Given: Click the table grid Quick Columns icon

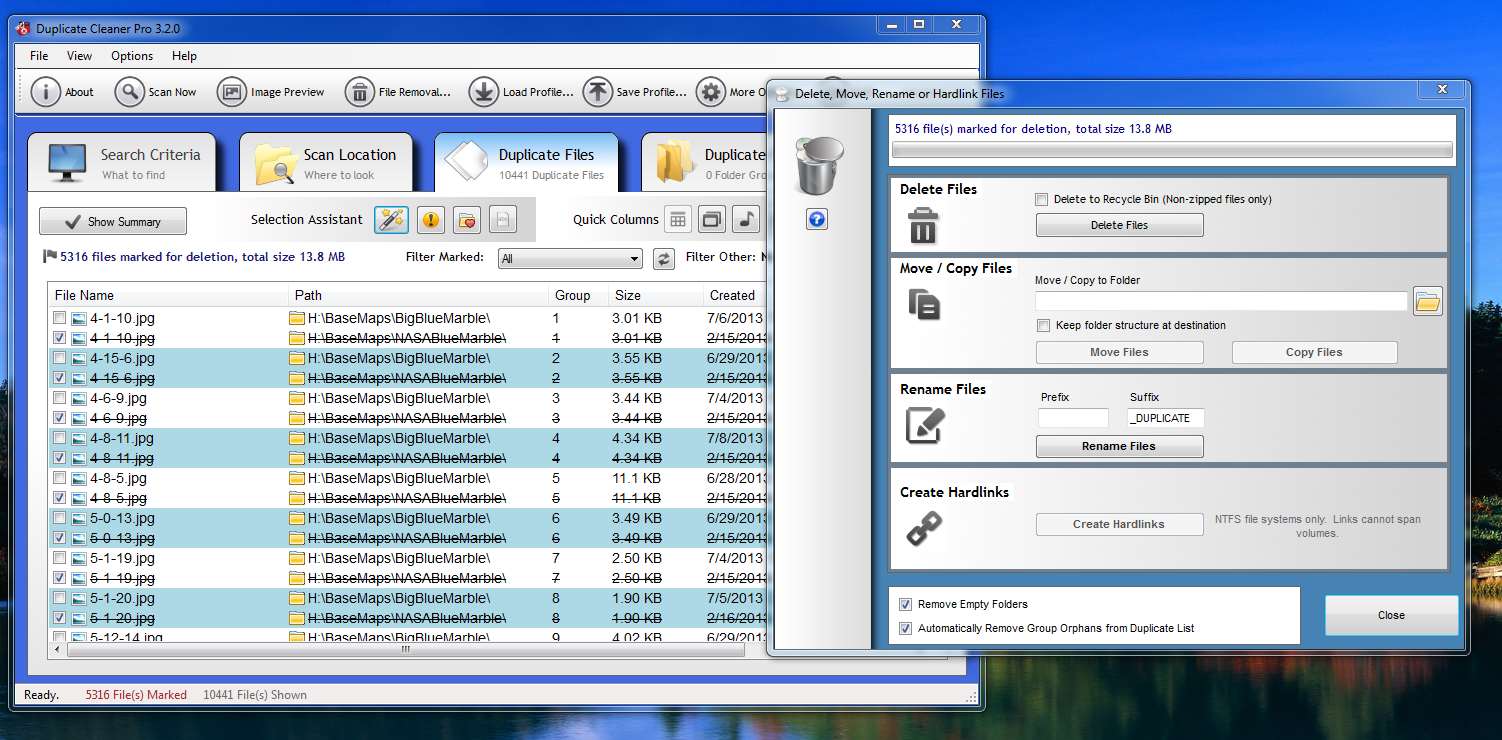Looking at the screenshot, I should (x=678, y=220).
